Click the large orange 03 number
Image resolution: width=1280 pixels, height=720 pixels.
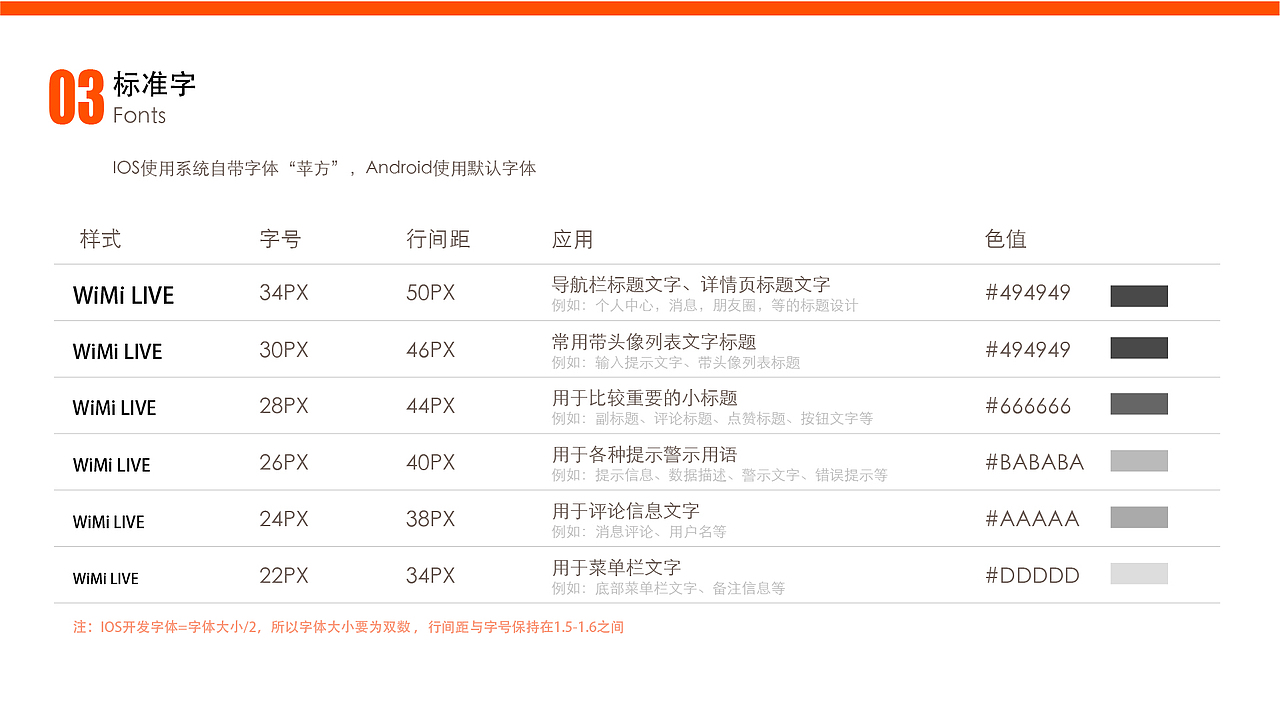coord(77,97)
